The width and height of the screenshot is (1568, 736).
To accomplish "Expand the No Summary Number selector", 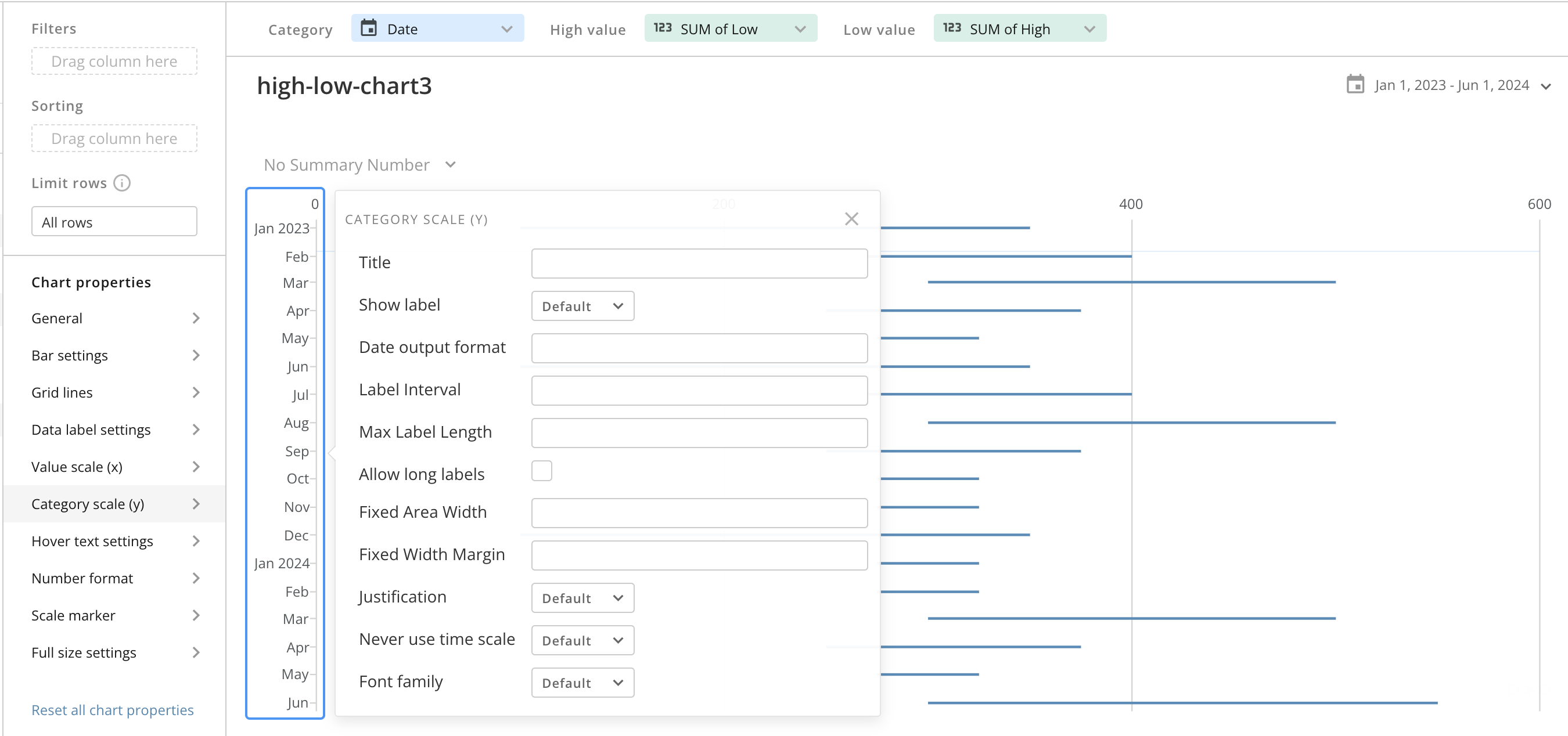I will click(x=359, y=165).
